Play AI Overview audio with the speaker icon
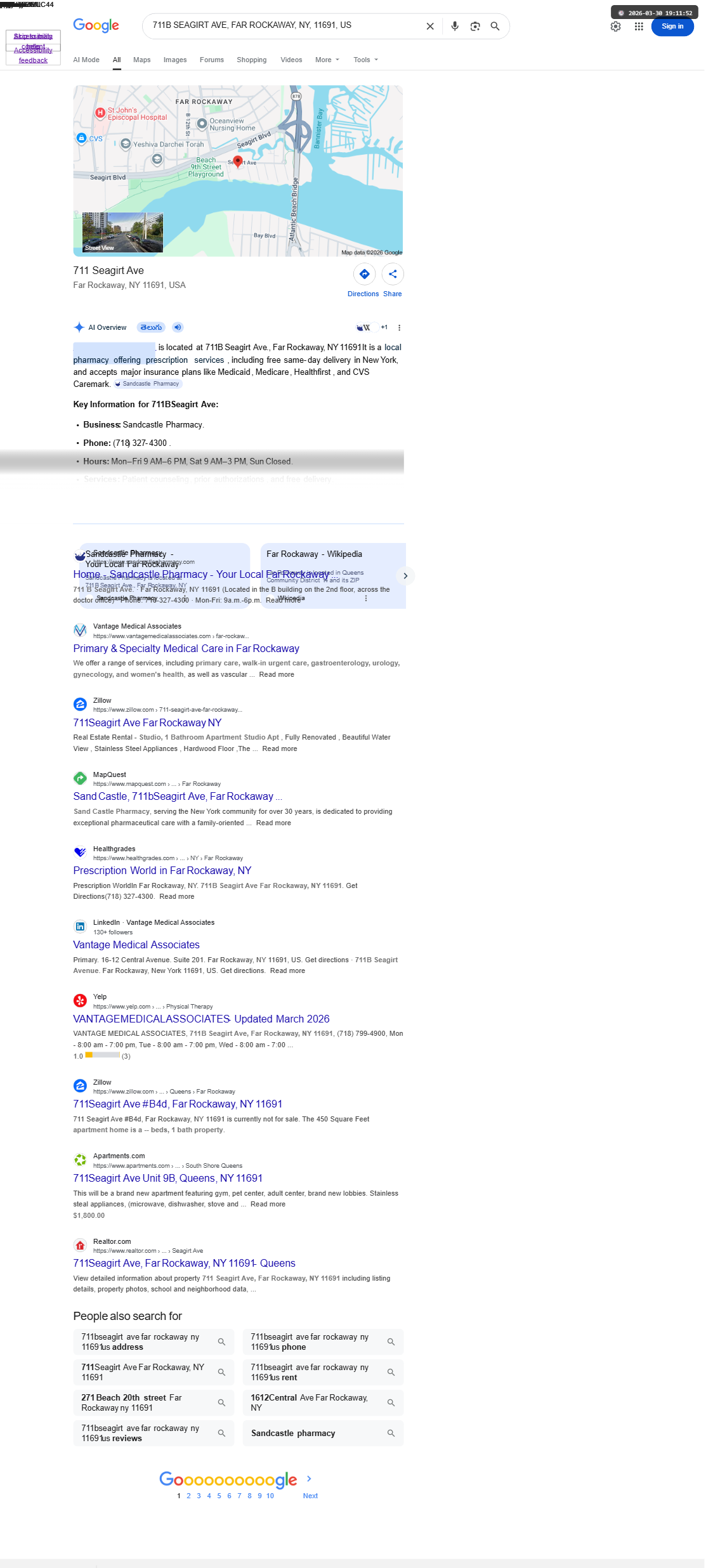This screenshot has height=1568, width=713. (x=178, y=327)
